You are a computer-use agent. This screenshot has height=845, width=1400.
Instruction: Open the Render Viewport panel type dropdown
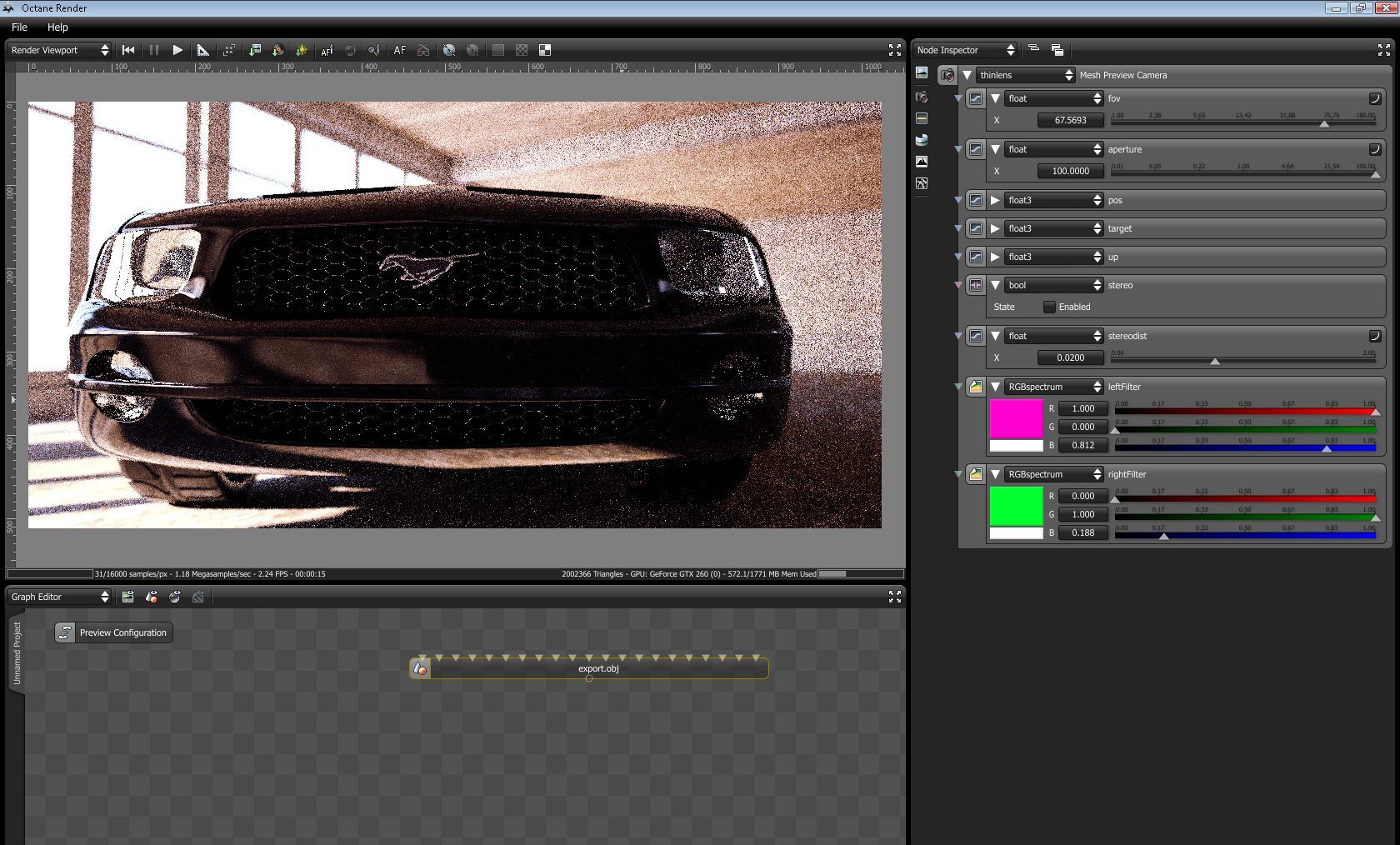coord(59,50)
